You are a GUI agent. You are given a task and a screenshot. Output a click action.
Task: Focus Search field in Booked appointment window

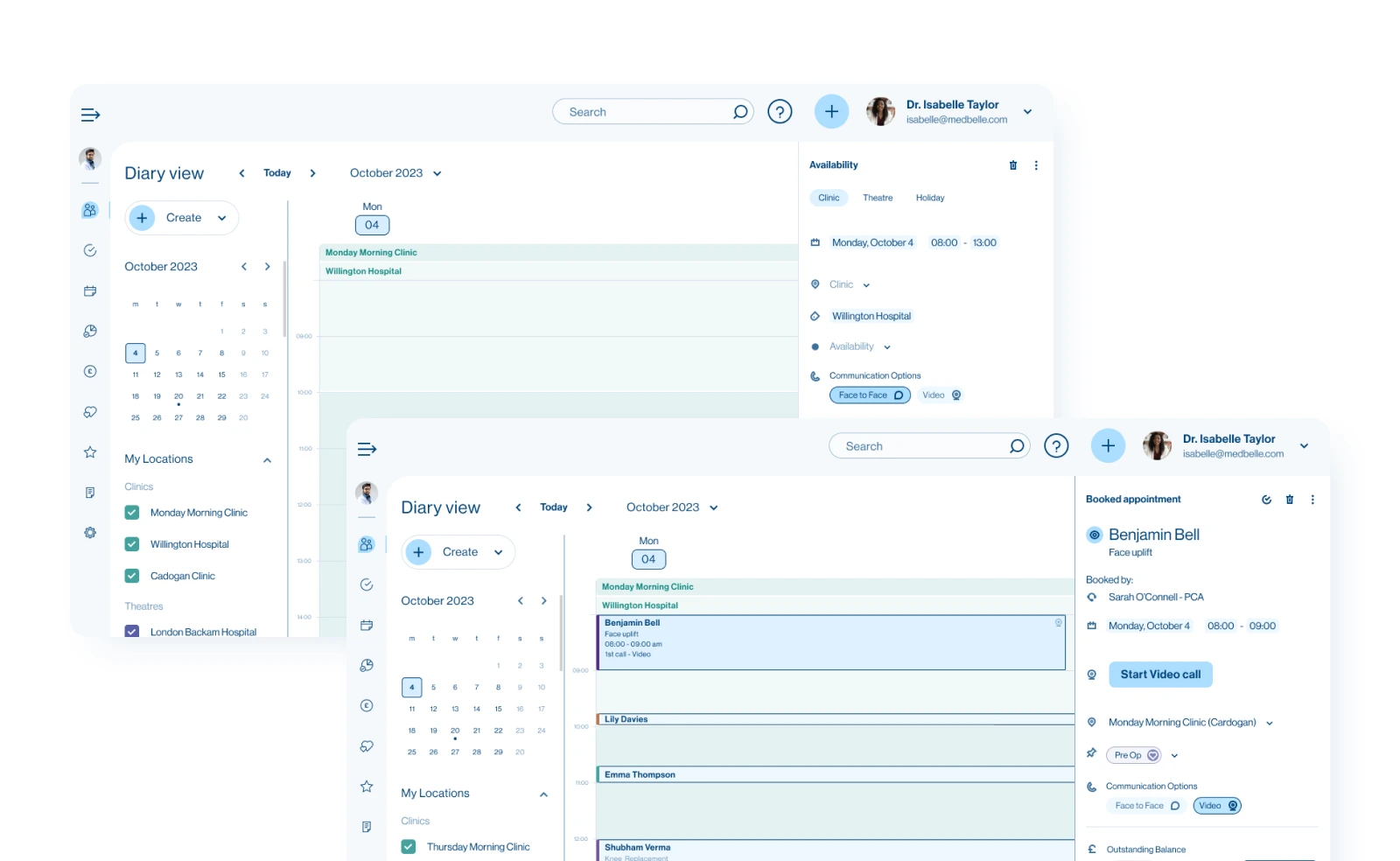coord(929,446)
